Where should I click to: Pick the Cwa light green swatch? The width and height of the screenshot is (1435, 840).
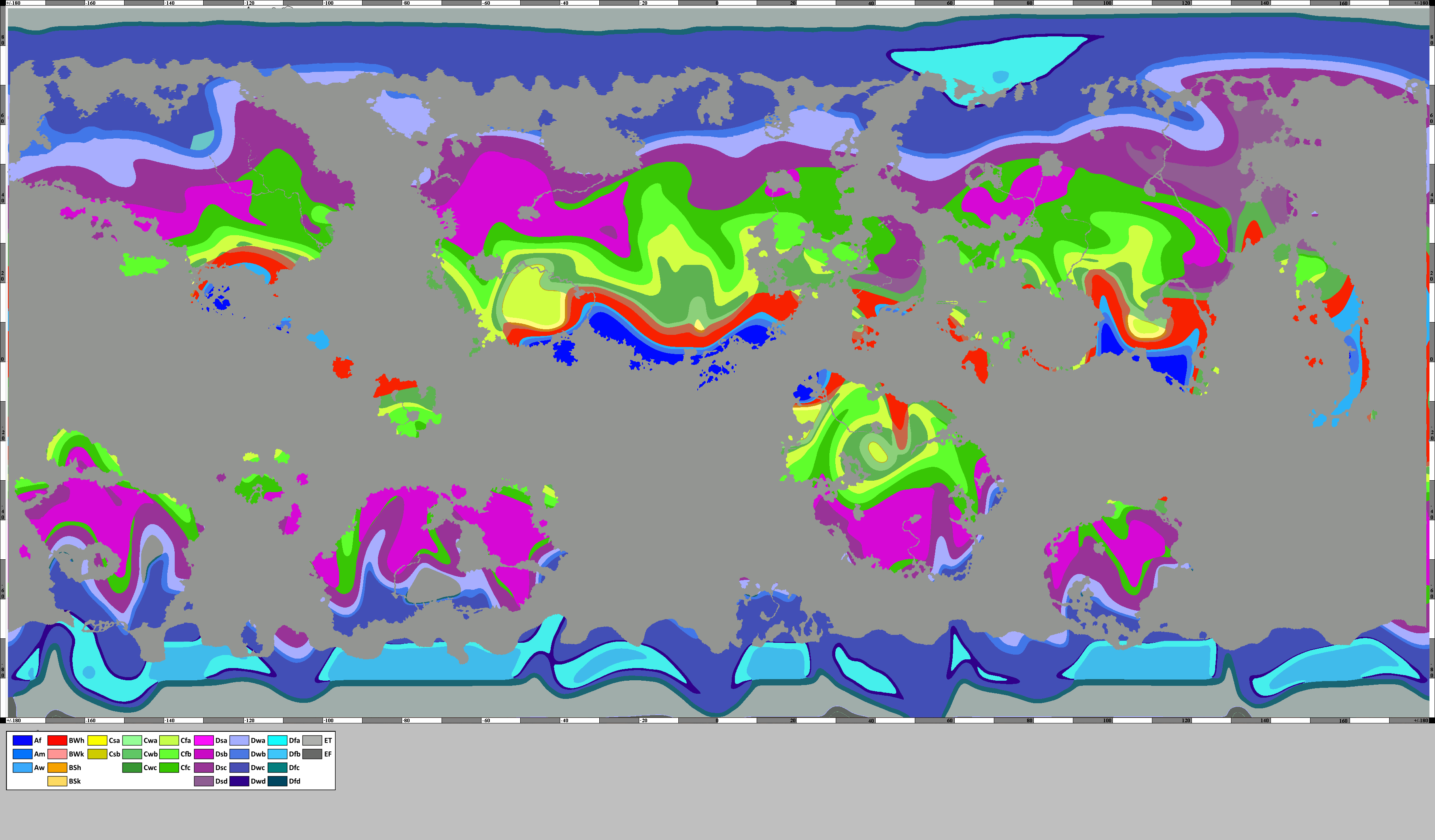(132, 740)
